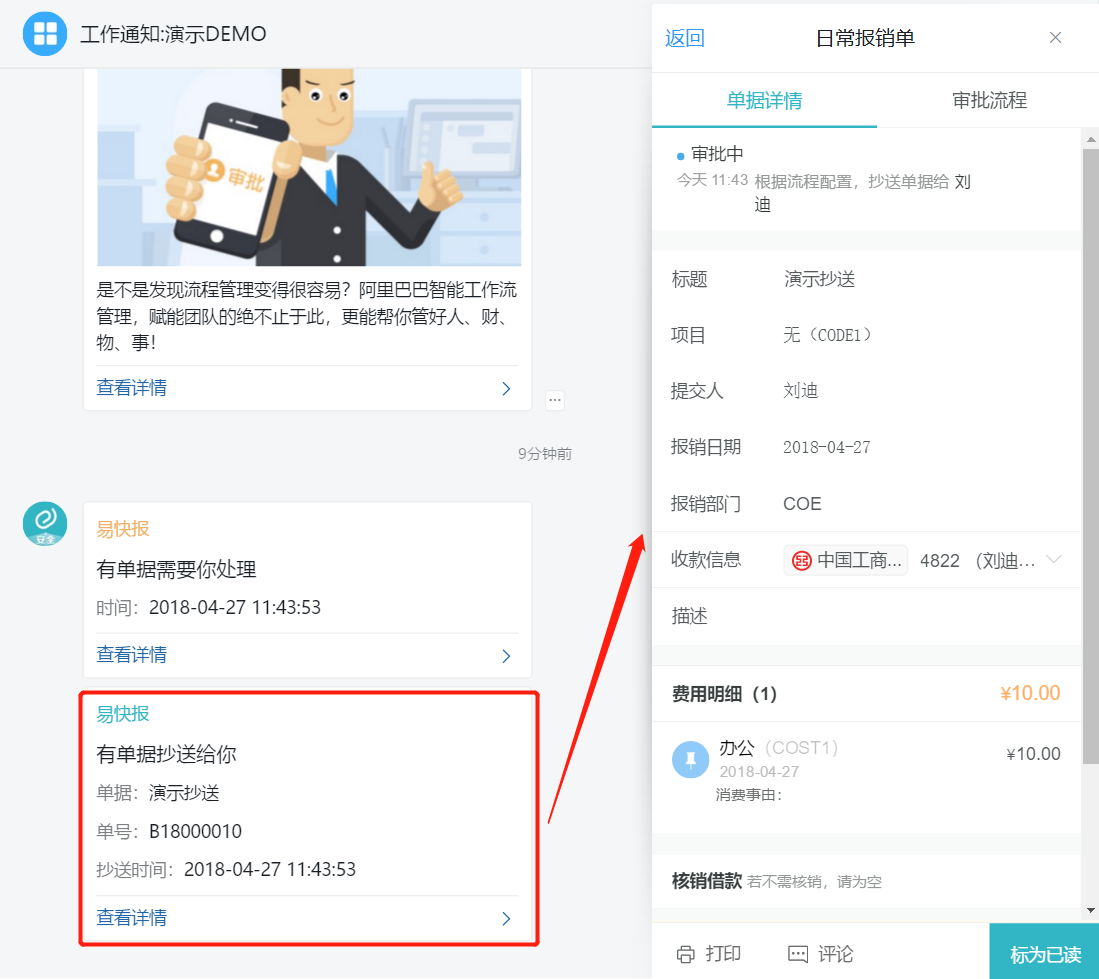This screenshot has width=1099, height=979.
Task: Expand the 收款信息 dropdown arrow
Action: click(x=1053, y=559)
